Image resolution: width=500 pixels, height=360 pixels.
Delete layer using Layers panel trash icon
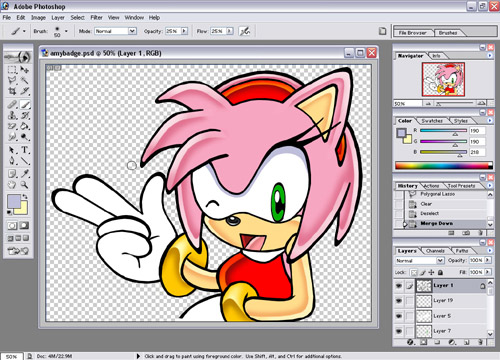point(480,342)
